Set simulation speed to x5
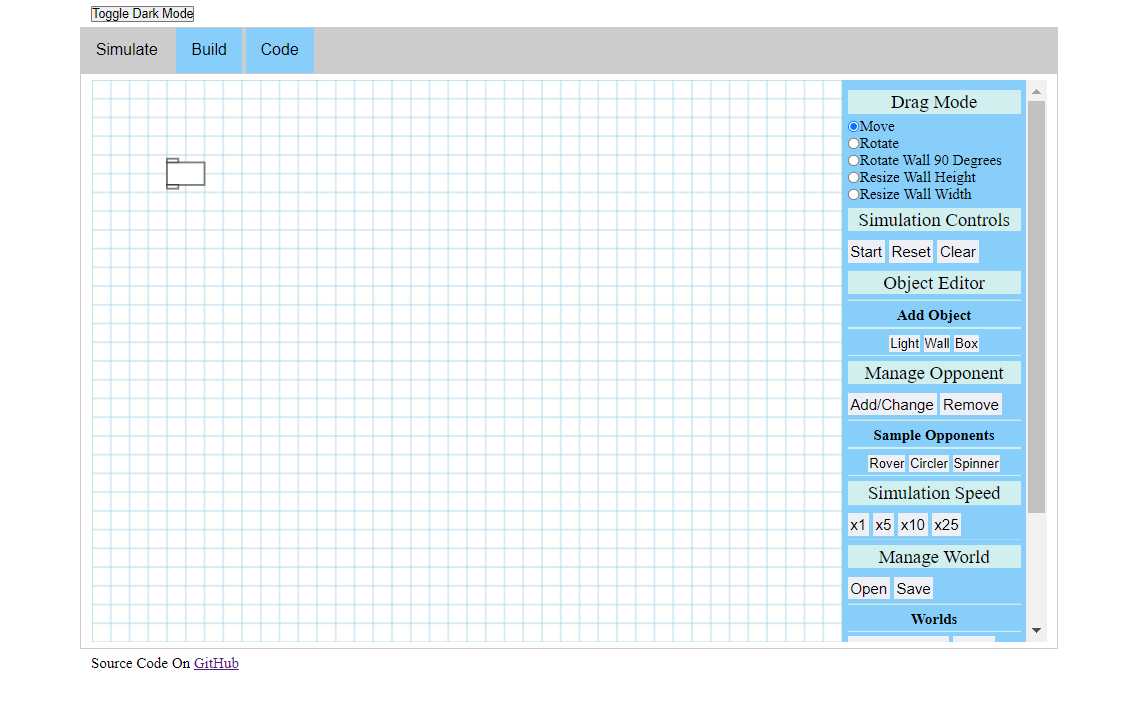The height and width of the screenshot is (711, 1123). (883, 525)
